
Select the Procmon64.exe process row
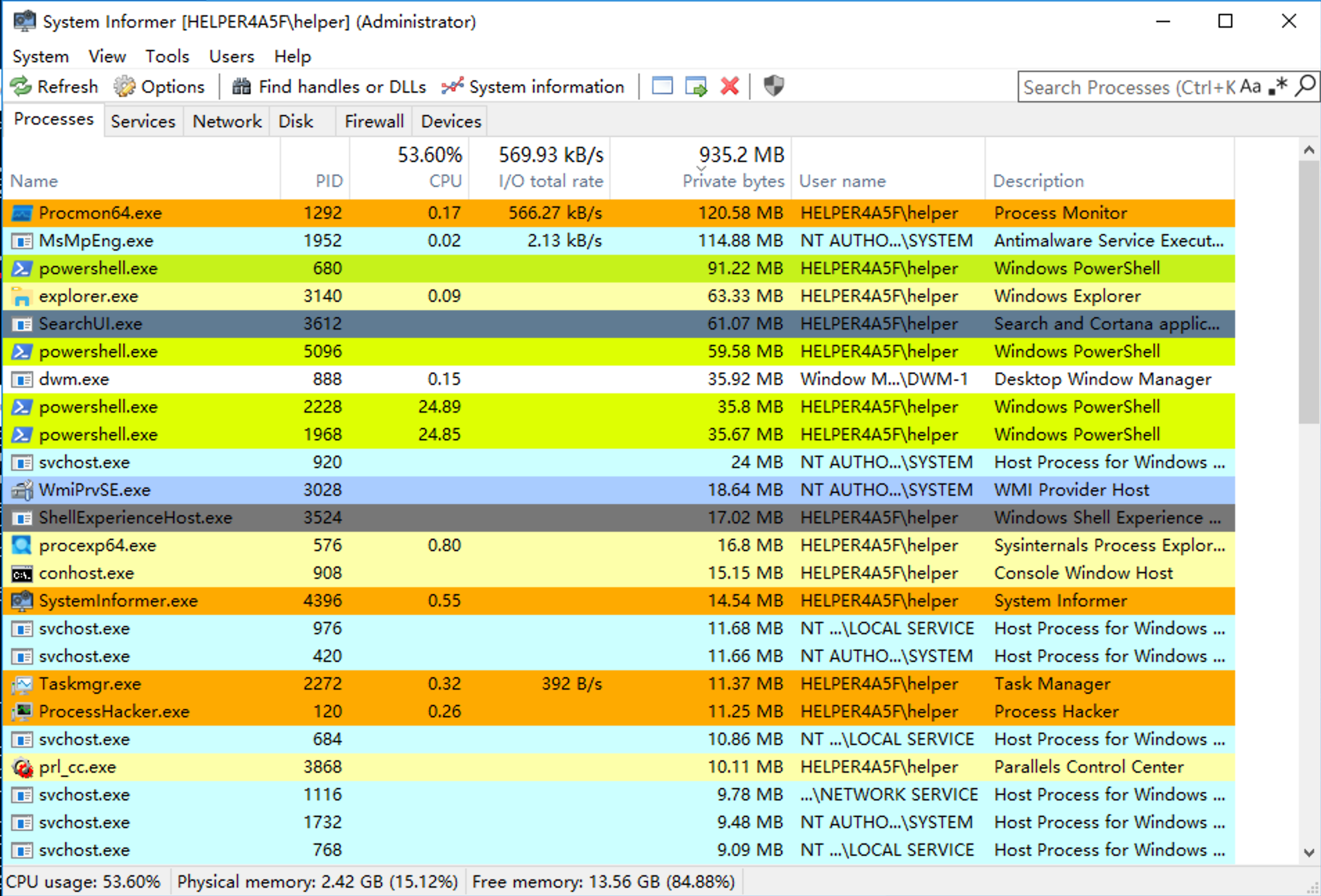100,213
